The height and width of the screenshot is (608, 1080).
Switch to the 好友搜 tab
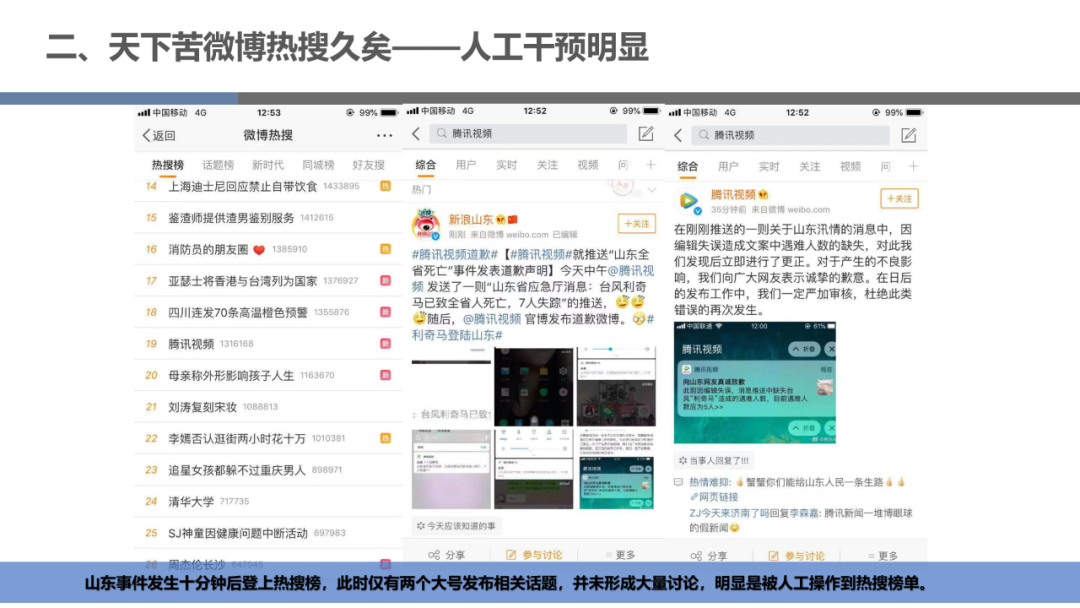(368, 165)
